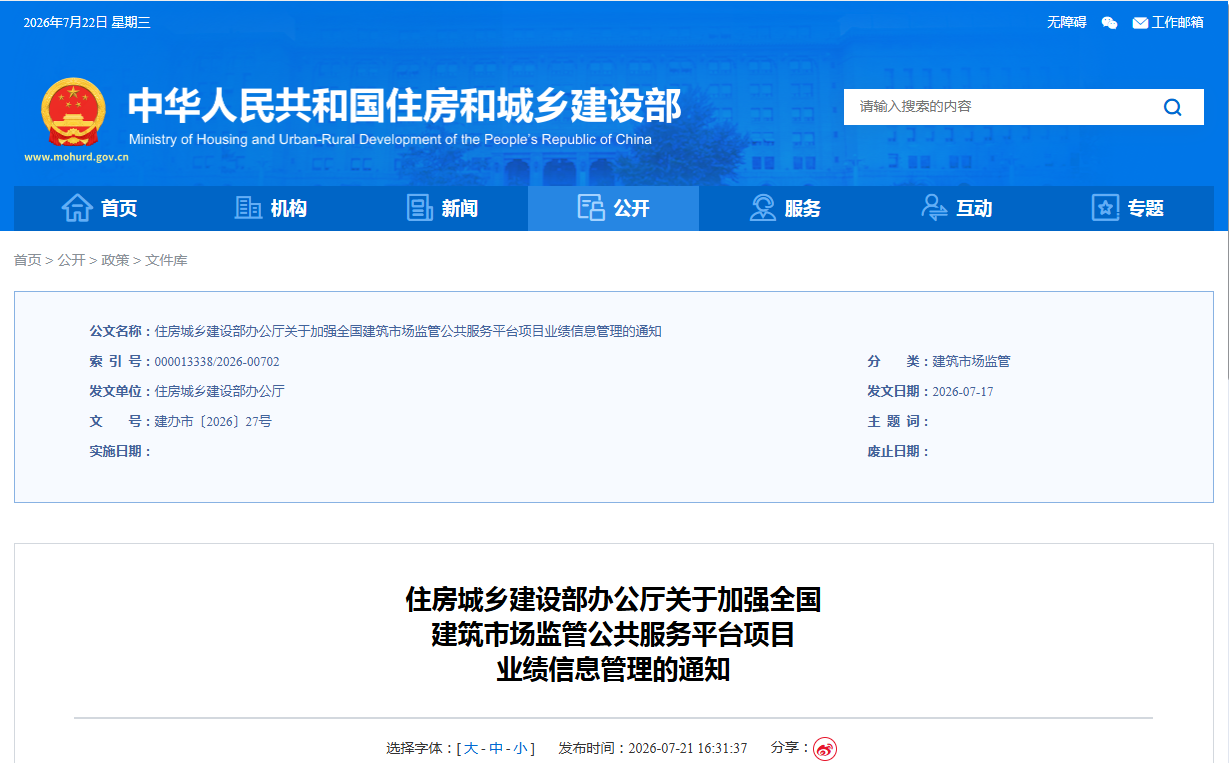Image resolution: width=1229 pixels, height=763 pixels.
Task: Click 政策 in the breadcrumb
Action: [115, 260]
